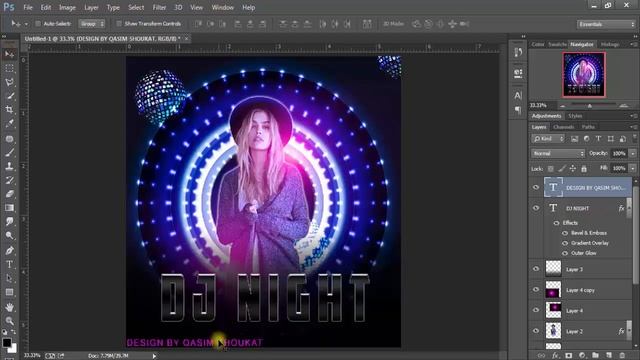640x360 pixels.
Task: Hide Layer 3 with its eye icon
Action: (x=536, y=269)
